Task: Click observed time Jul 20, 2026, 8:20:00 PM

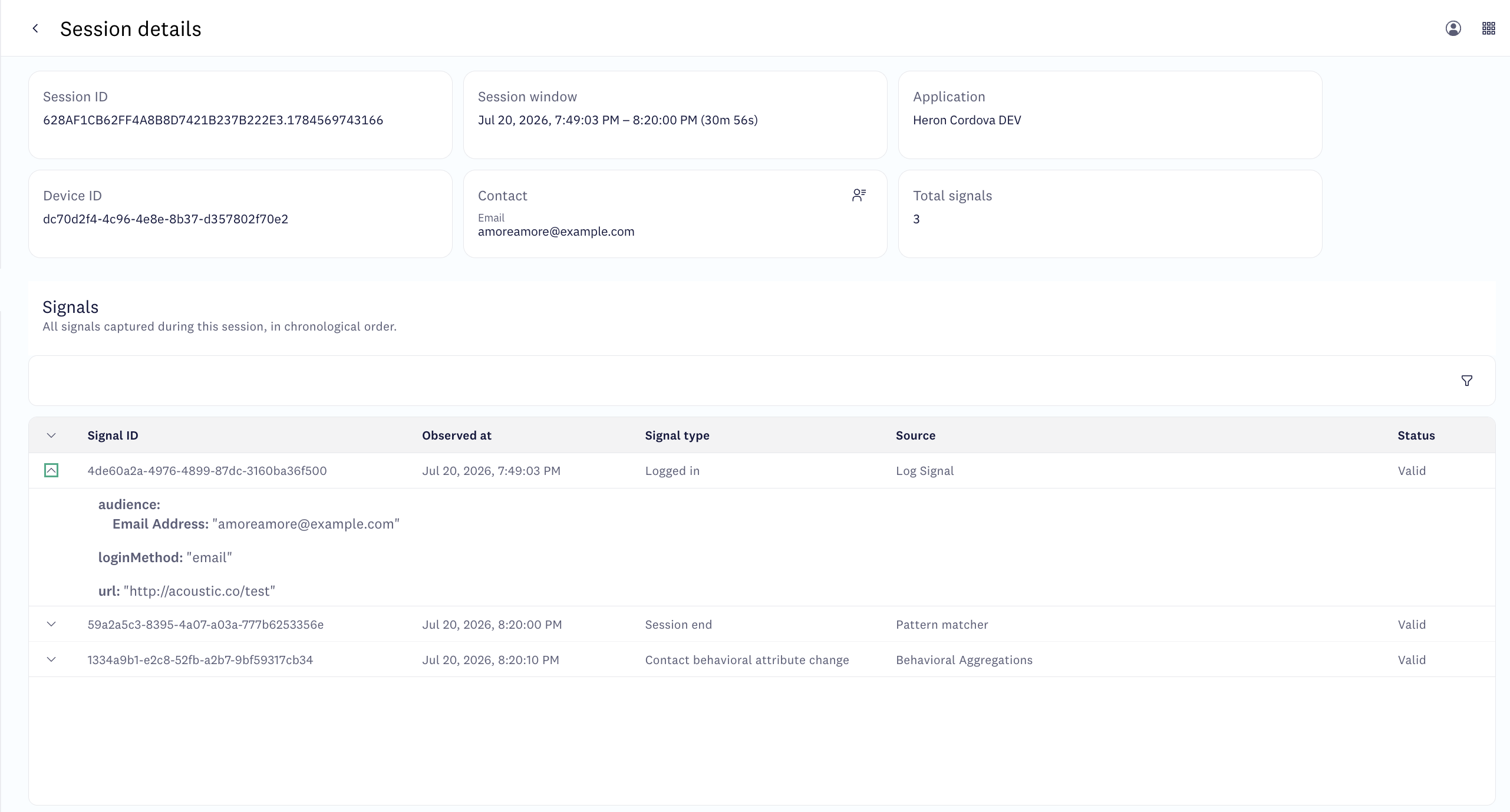Action: [x=492, y=625]
